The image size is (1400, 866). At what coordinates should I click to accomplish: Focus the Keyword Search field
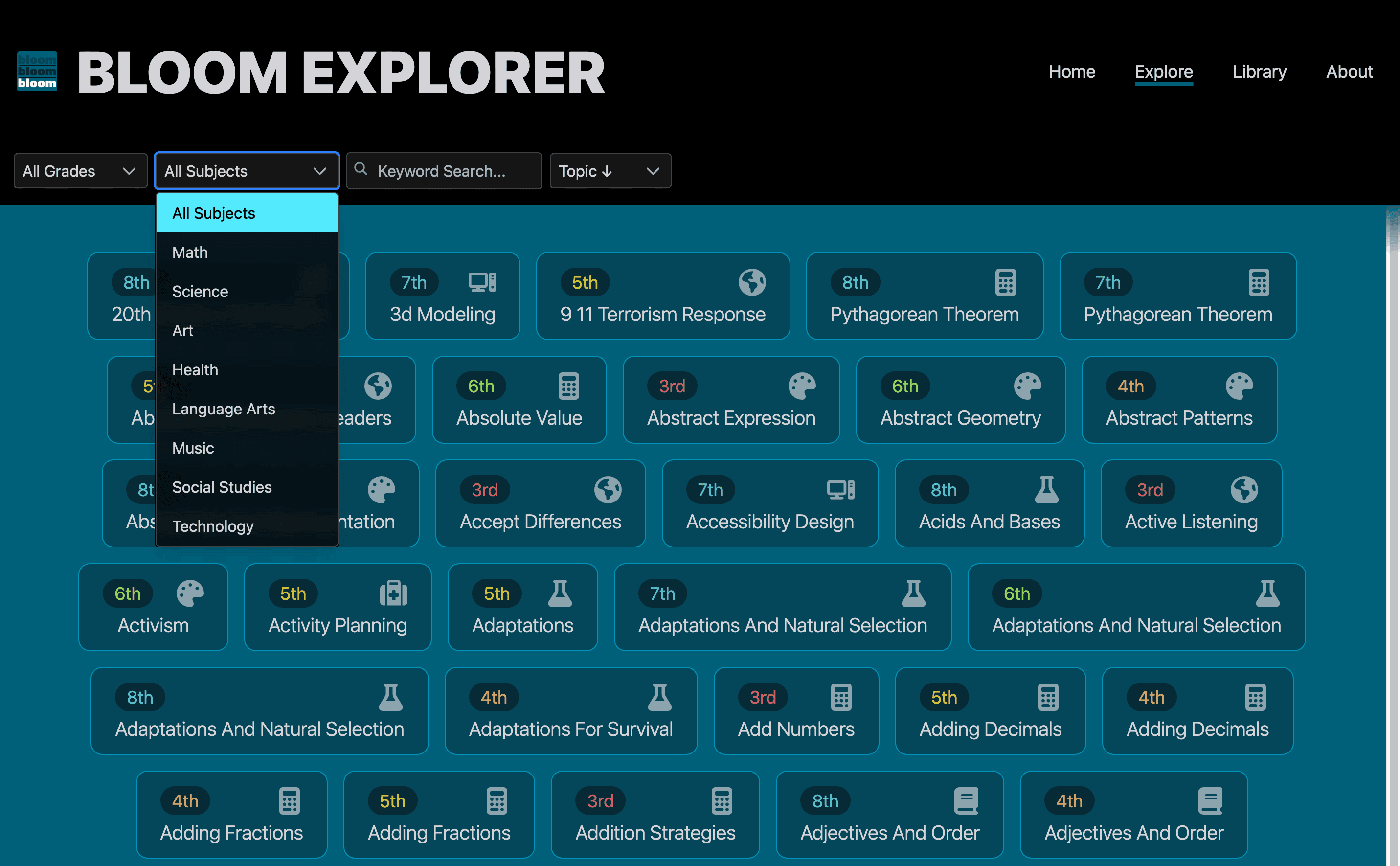(x=444, y=171)
